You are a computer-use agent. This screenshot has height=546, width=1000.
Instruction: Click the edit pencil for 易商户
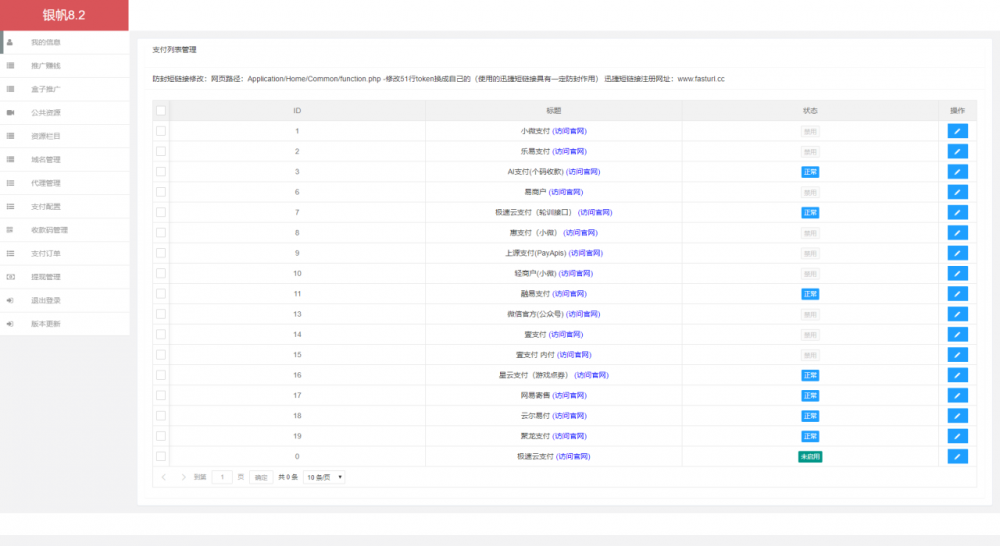point(957,192)
